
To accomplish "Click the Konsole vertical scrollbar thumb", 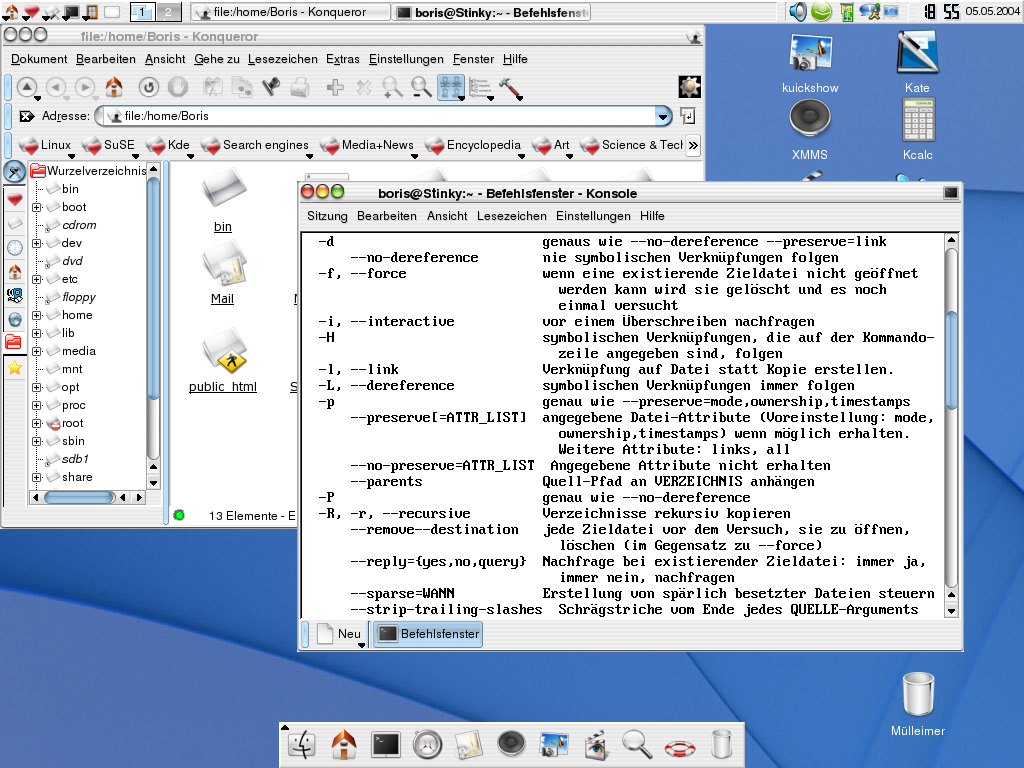I will coord(952,360).
